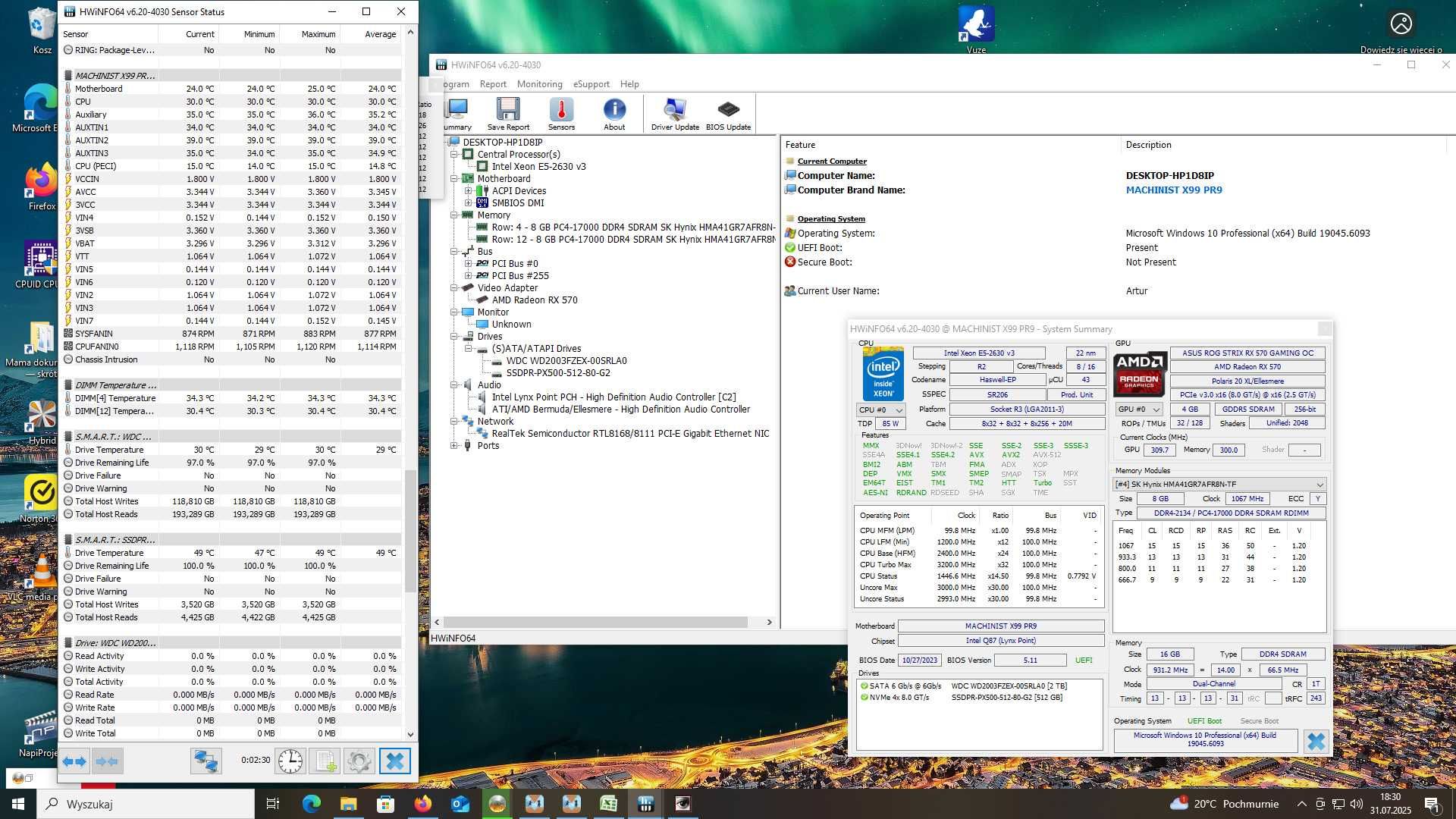
Task: Open remote network monitoring icon in sensor window
Action: (x=206, y=761)
